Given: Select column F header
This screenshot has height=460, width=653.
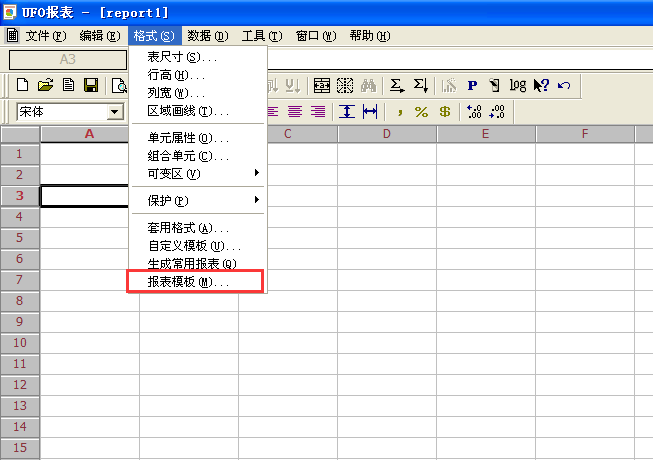Looking at the screenshot, I should coord(585,134).
